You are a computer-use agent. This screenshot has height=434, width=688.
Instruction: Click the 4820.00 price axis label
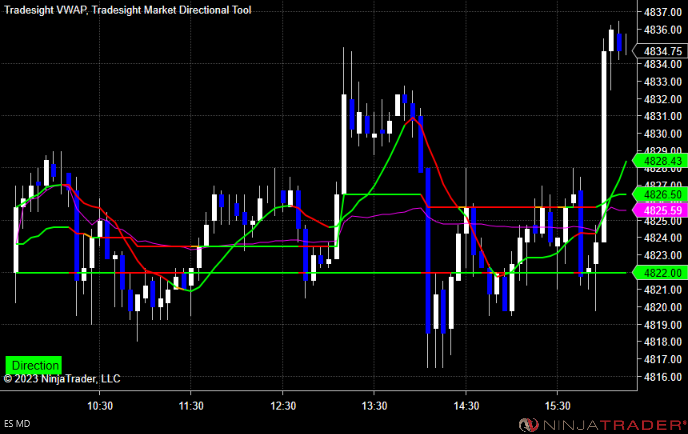(663, 307)
